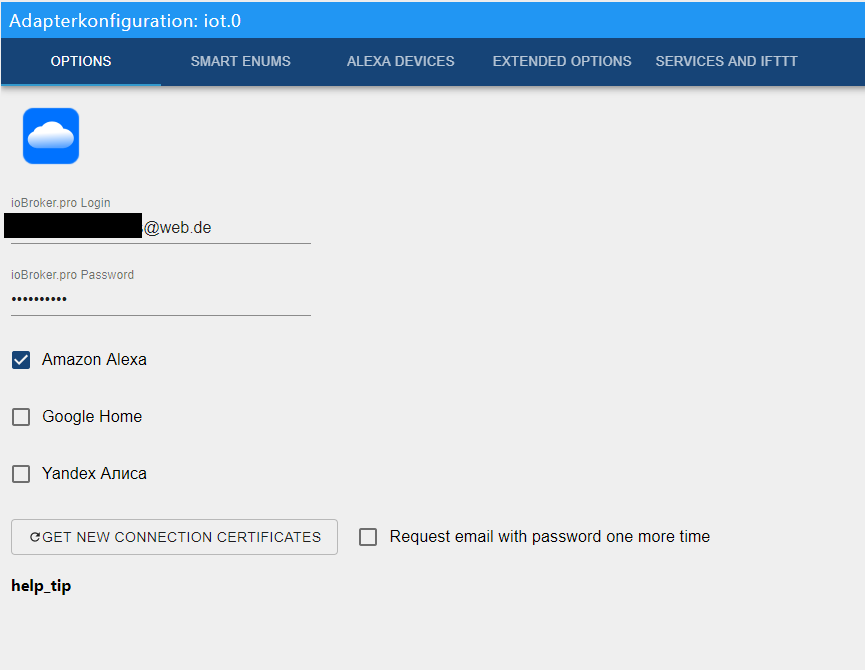865x670 pixels.
Task: Enable the Yandex Алиса checkbox
Action: click(21, 474)
